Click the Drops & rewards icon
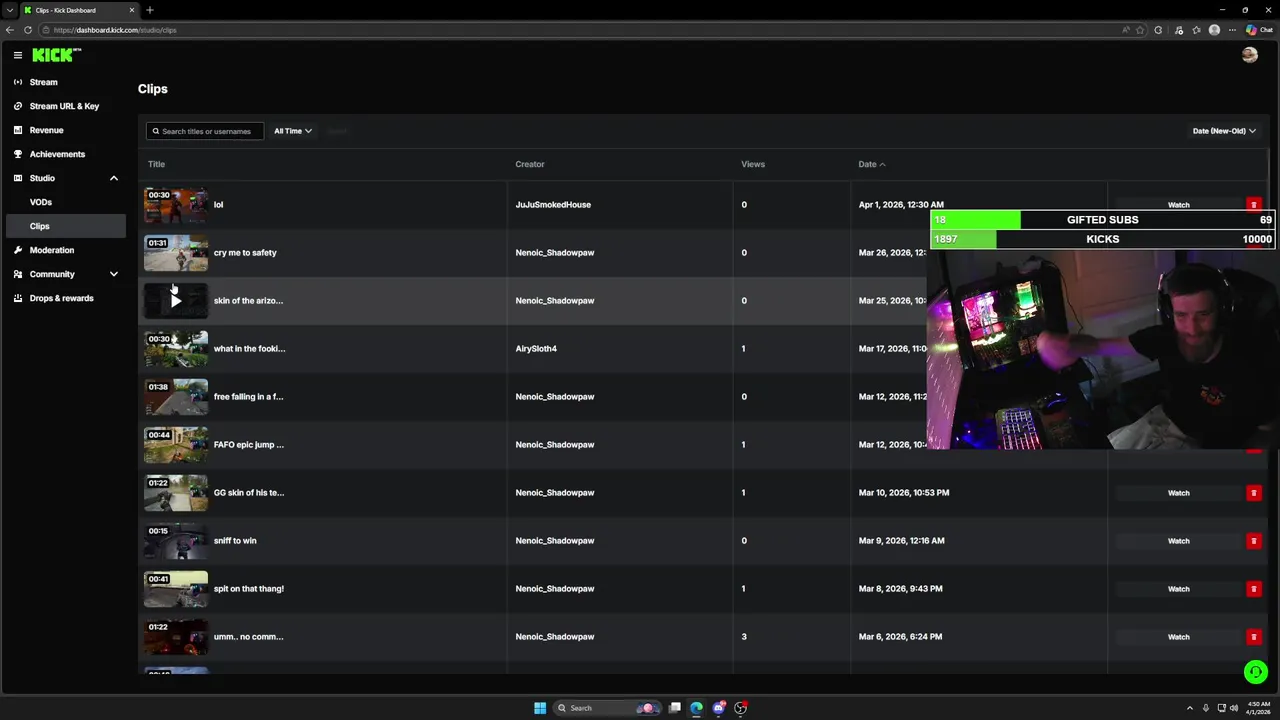Image resolution: width=1280 pixels, height=720 pixels. (18, 298)
